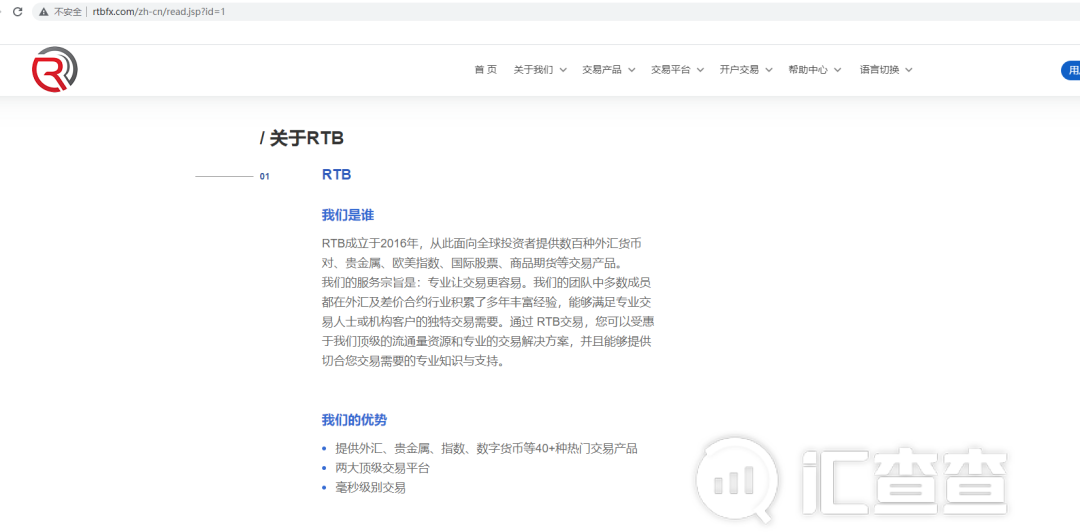1080x532 pixels.
Task: Click the 我们是谁 subheading
Action: [348, 216]
